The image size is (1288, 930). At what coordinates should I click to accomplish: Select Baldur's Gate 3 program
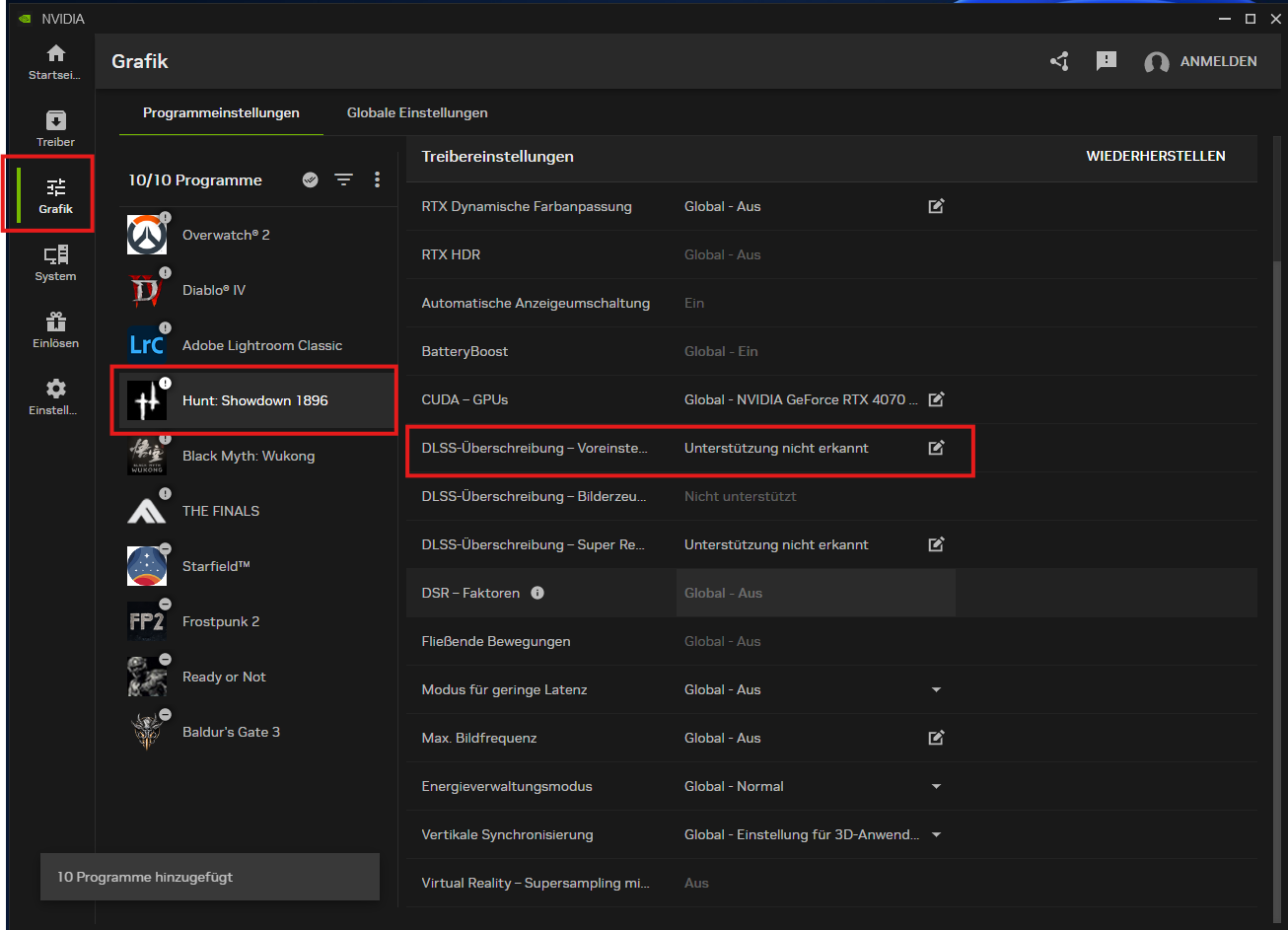tap(257, 732)
